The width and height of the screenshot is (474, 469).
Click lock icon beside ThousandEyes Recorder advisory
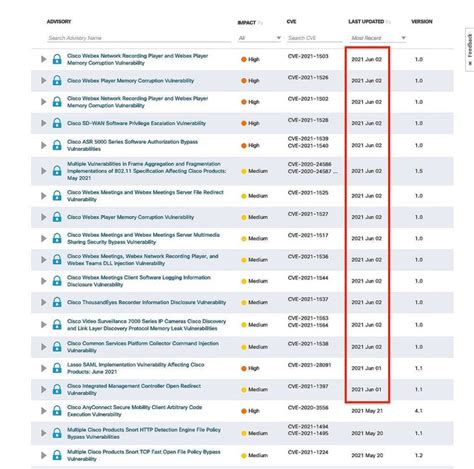click(57, 302)
